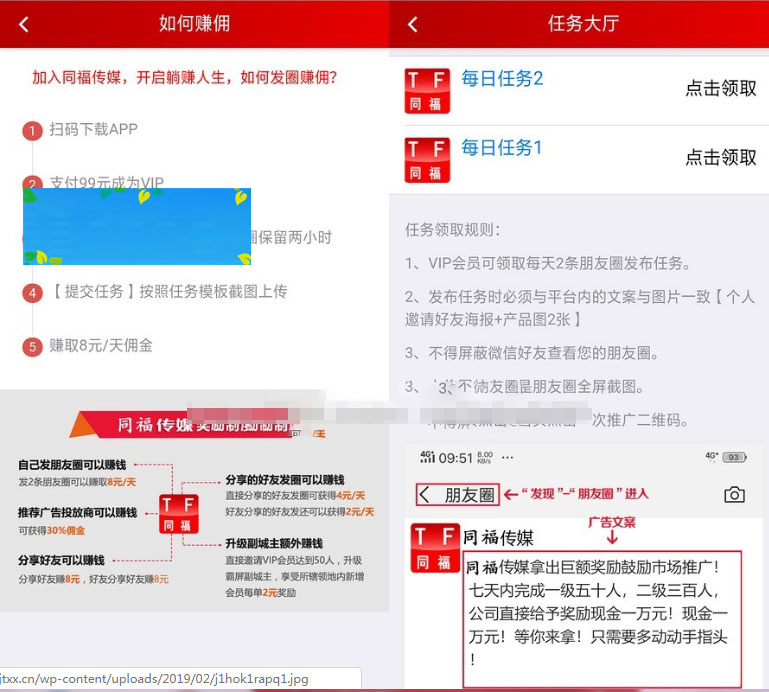Click the blue banner with yellow leaves
Viewport: 769px width, 692px height.
136,226
